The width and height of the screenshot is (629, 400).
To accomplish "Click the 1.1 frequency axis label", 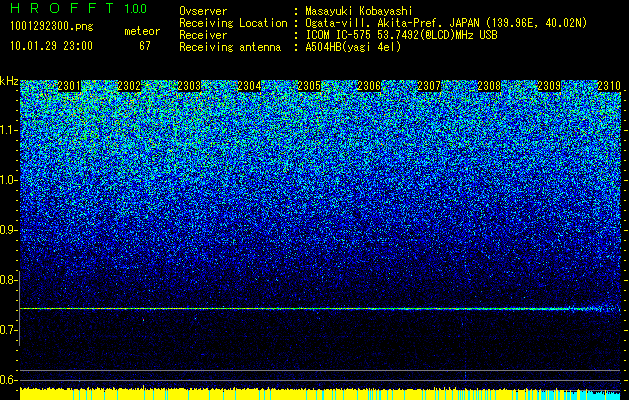I will pyautogui.click(x=8, y=131).
